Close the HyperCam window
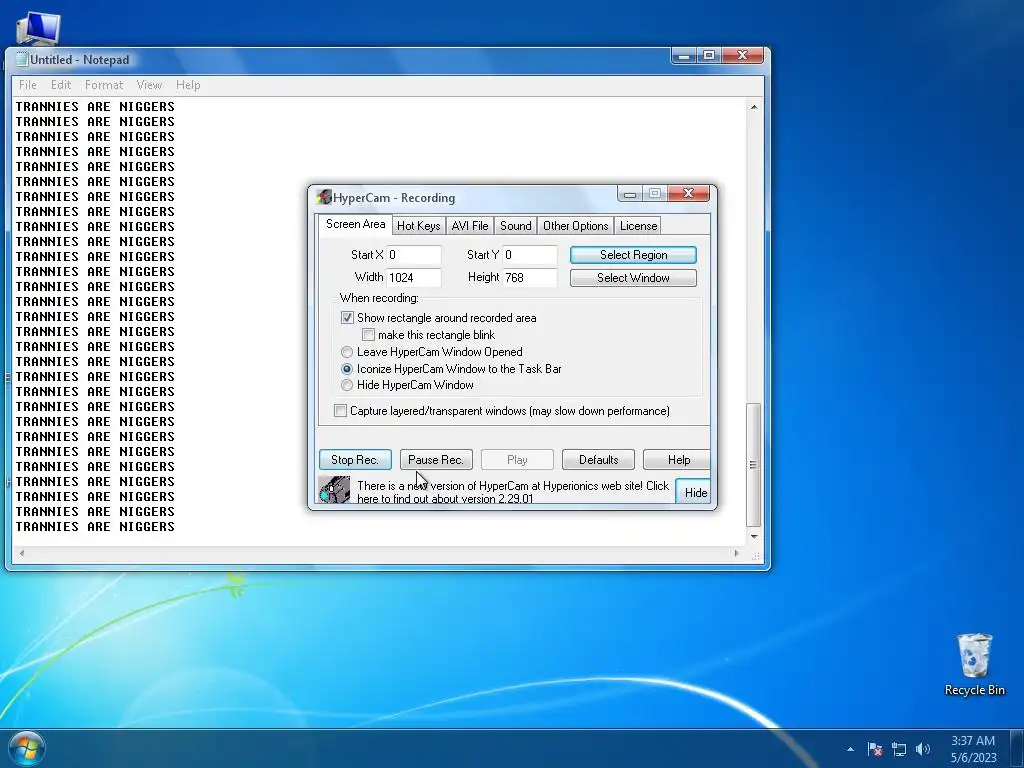Screen dimensions: 1024x768 [688, 193]
